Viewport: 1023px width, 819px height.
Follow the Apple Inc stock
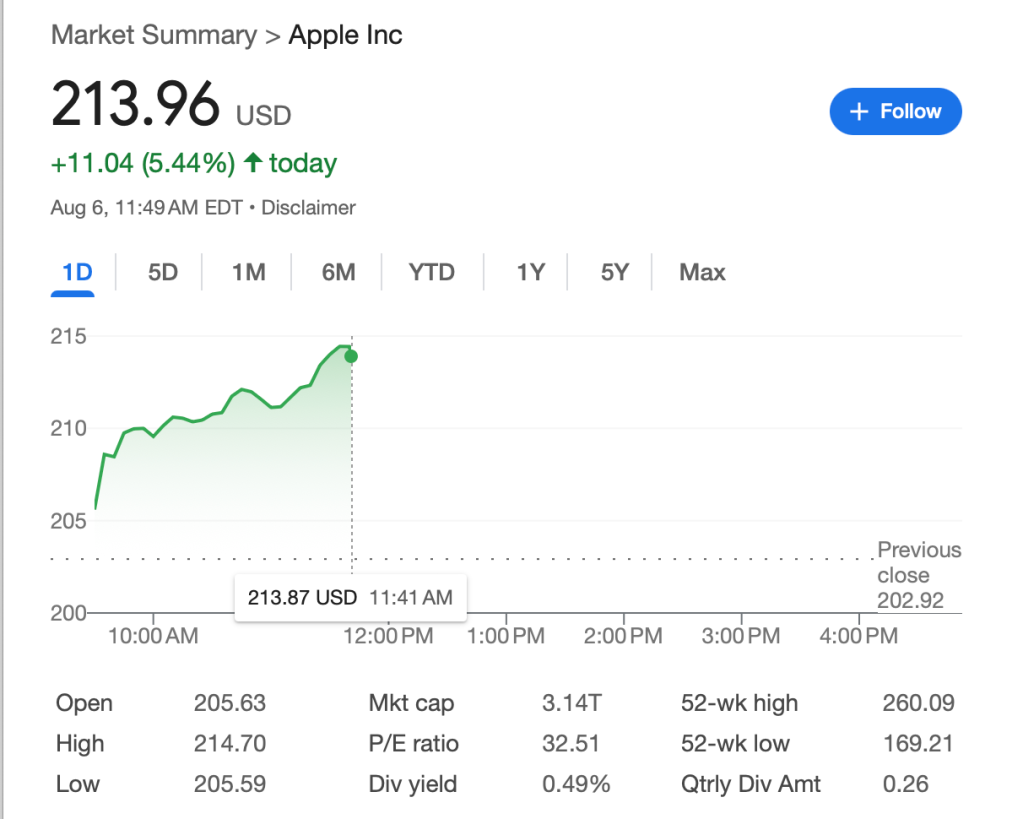pos(895,112)
